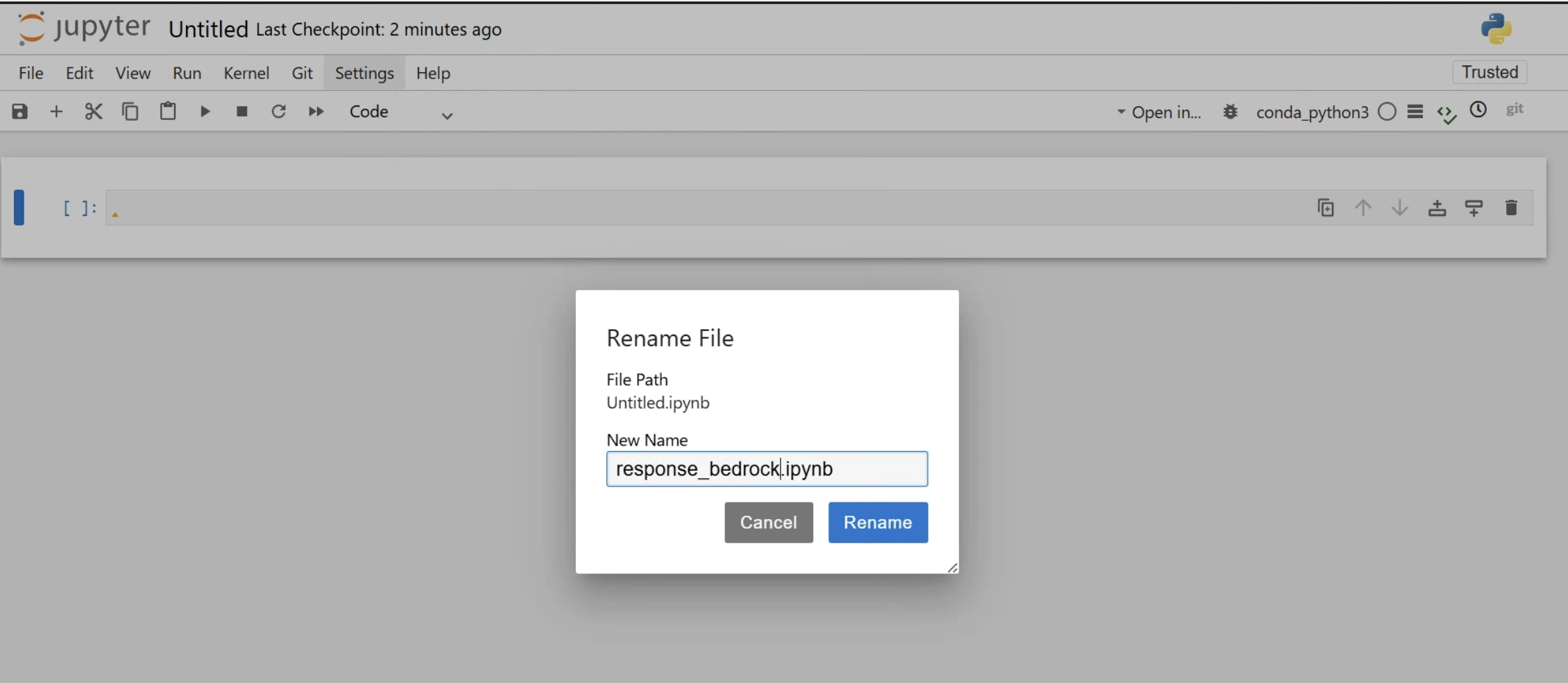Click the Jupyter logo

[83, 28]
